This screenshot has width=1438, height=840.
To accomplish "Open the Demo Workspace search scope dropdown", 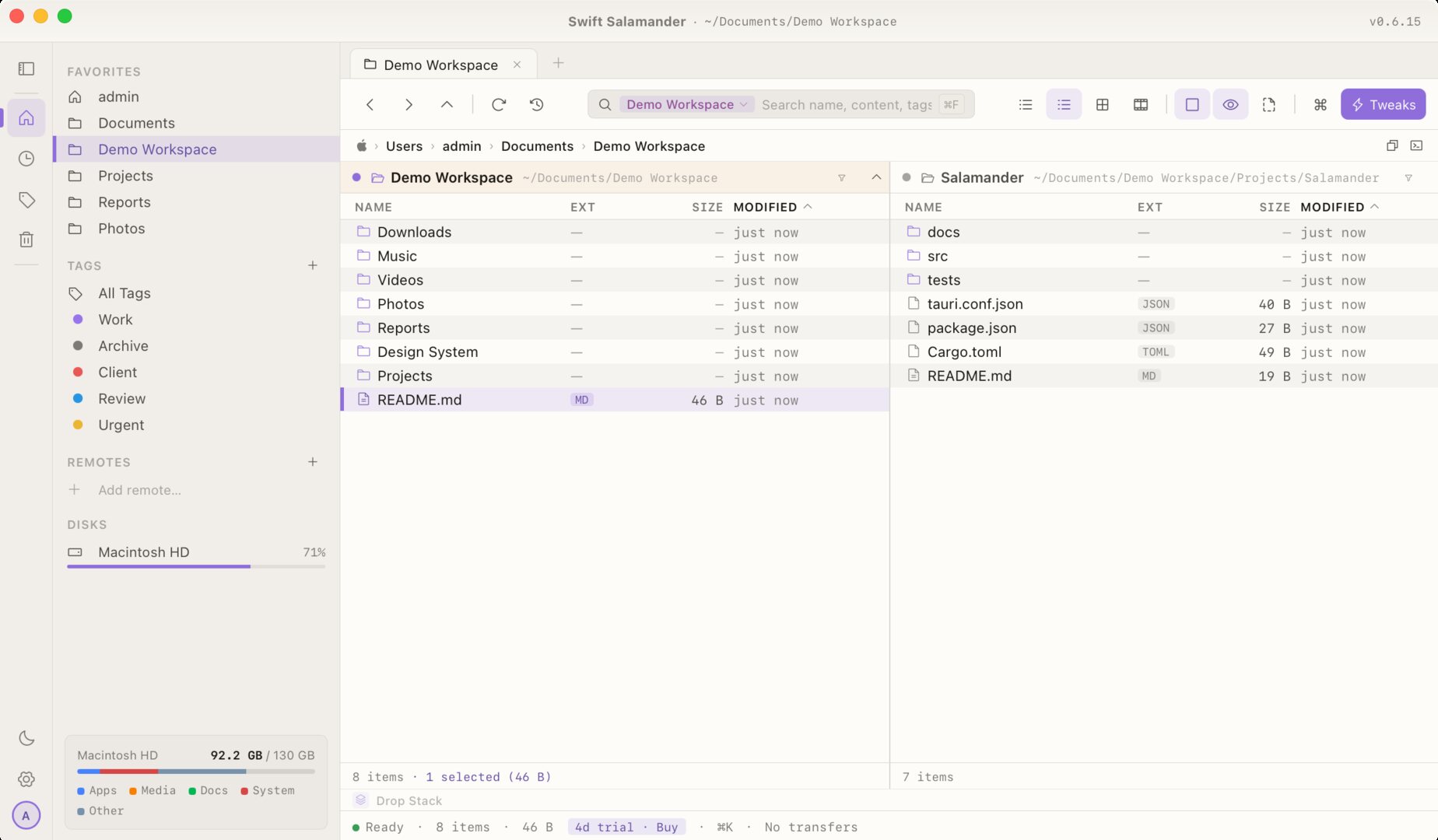I will (686, 104).
